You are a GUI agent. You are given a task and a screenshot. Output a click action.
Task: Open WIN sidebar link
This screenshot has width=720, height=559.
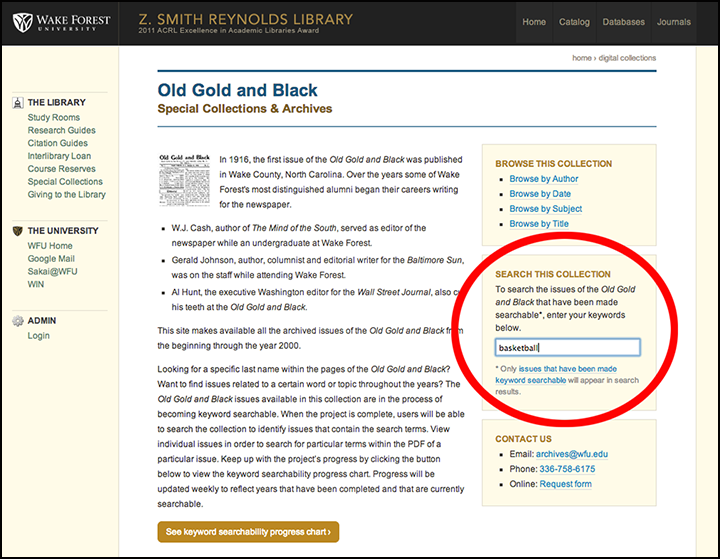(x=36, y=284)
